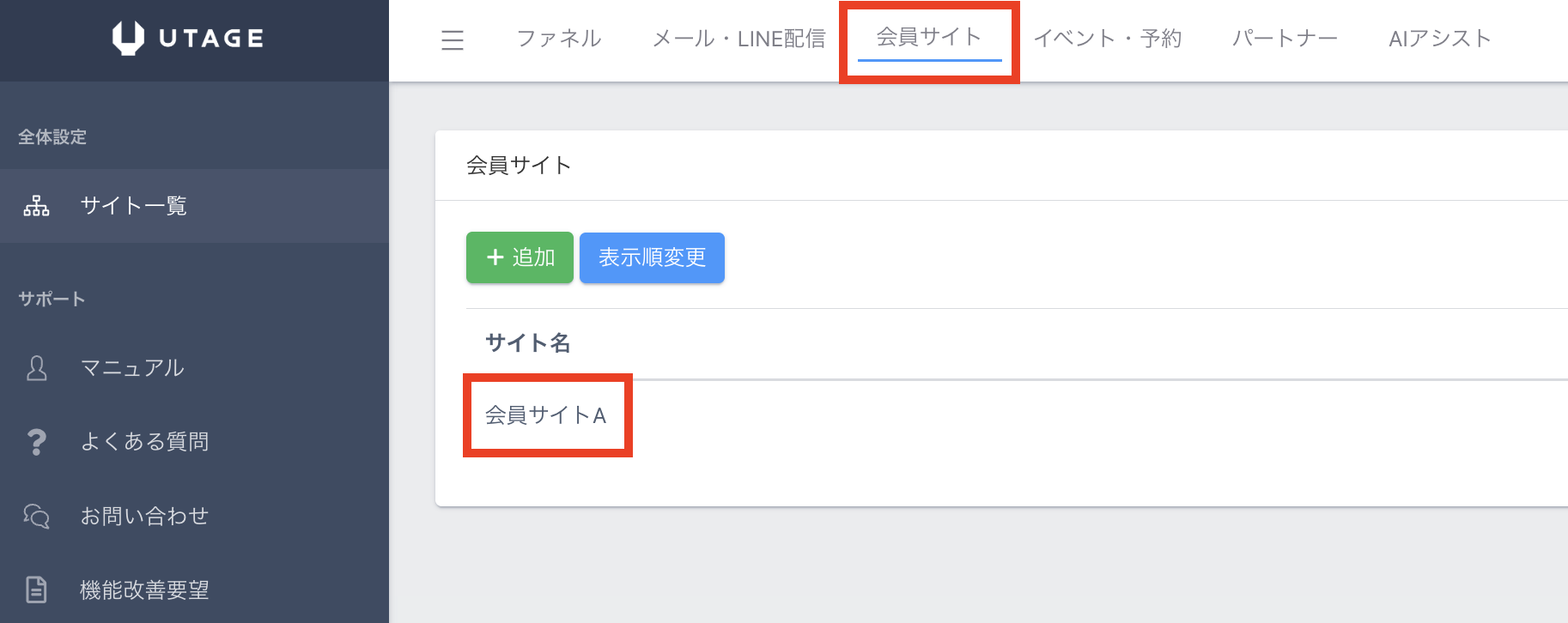
Task: Go to the イベント・予約 tab
Action: [1108, 39]
